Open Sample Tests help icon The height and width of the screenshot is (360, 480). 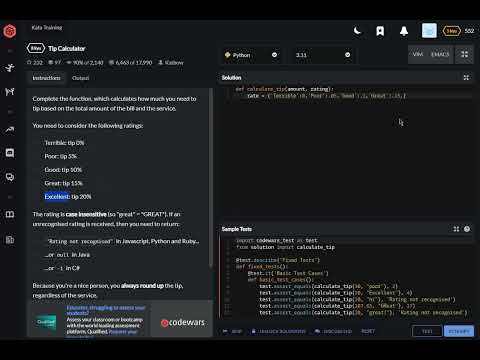467,229
